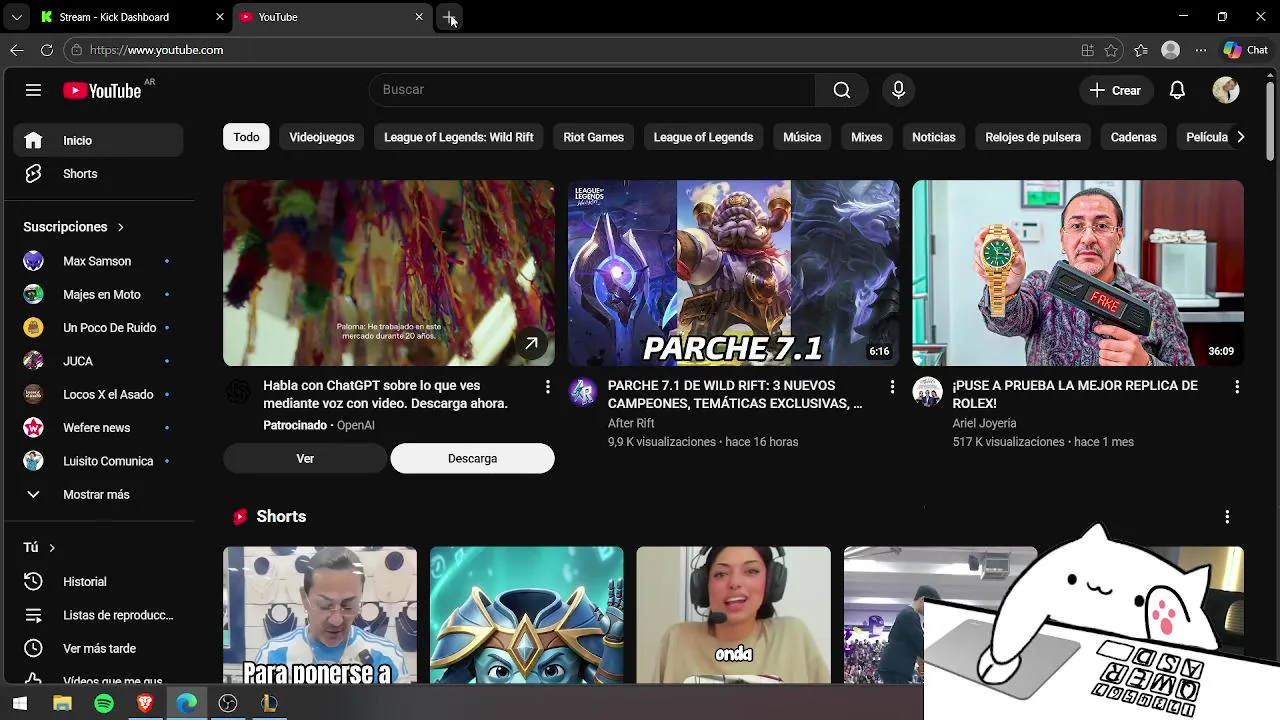Viewport: 1280px width, 720px height.
Task: Open the Copilot Chat button
Action: click(x=1246, y=50)
